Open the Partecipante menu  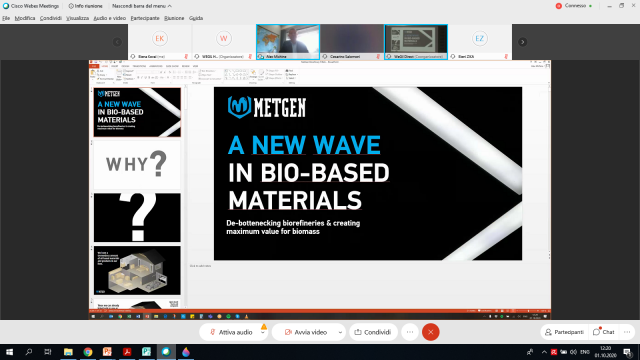[x=145, y=18]
